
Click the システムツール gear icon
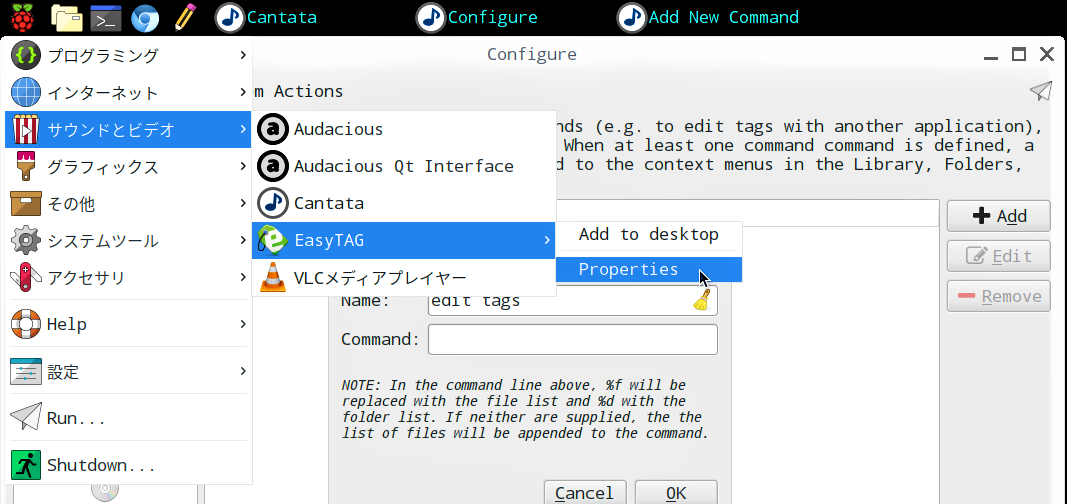click(26, 240)
